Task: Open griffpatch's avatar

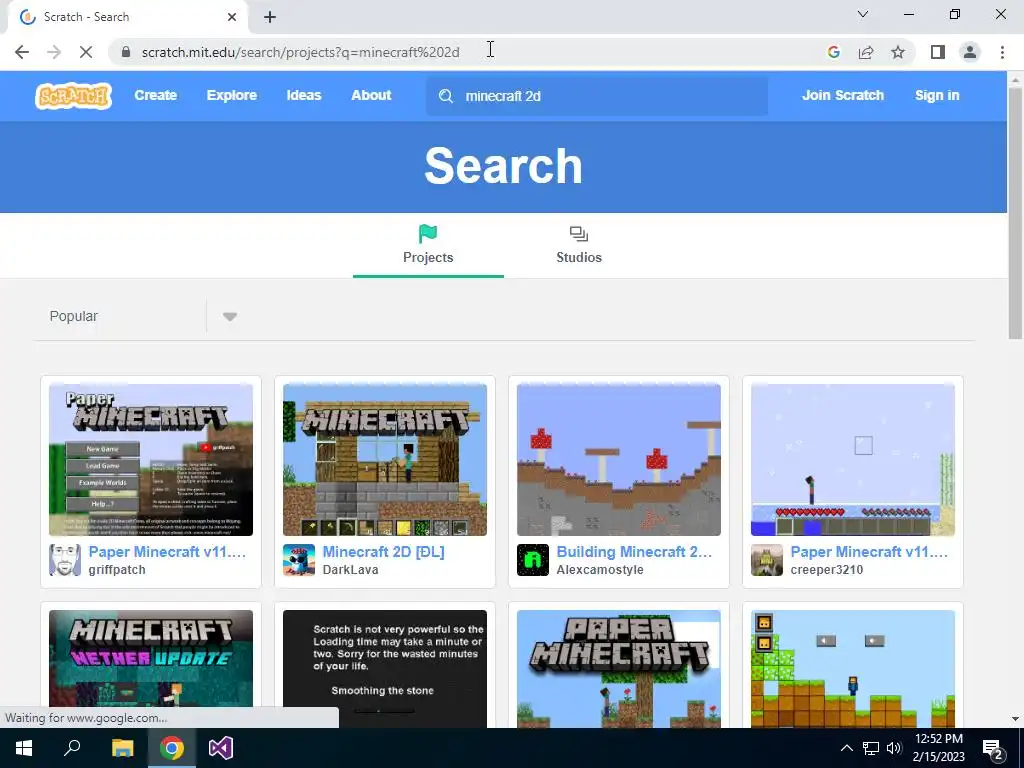Action: coord(65,560)
